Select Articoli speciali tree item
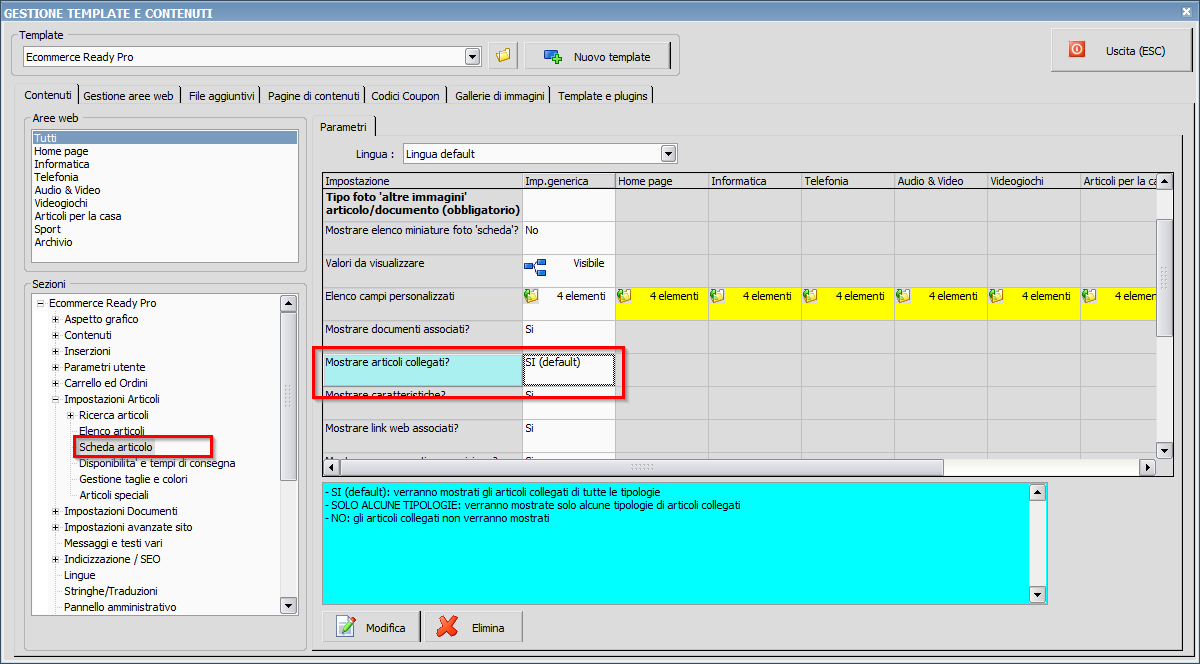The height and width of the screenshot is (664, 1200). [114, 495]
